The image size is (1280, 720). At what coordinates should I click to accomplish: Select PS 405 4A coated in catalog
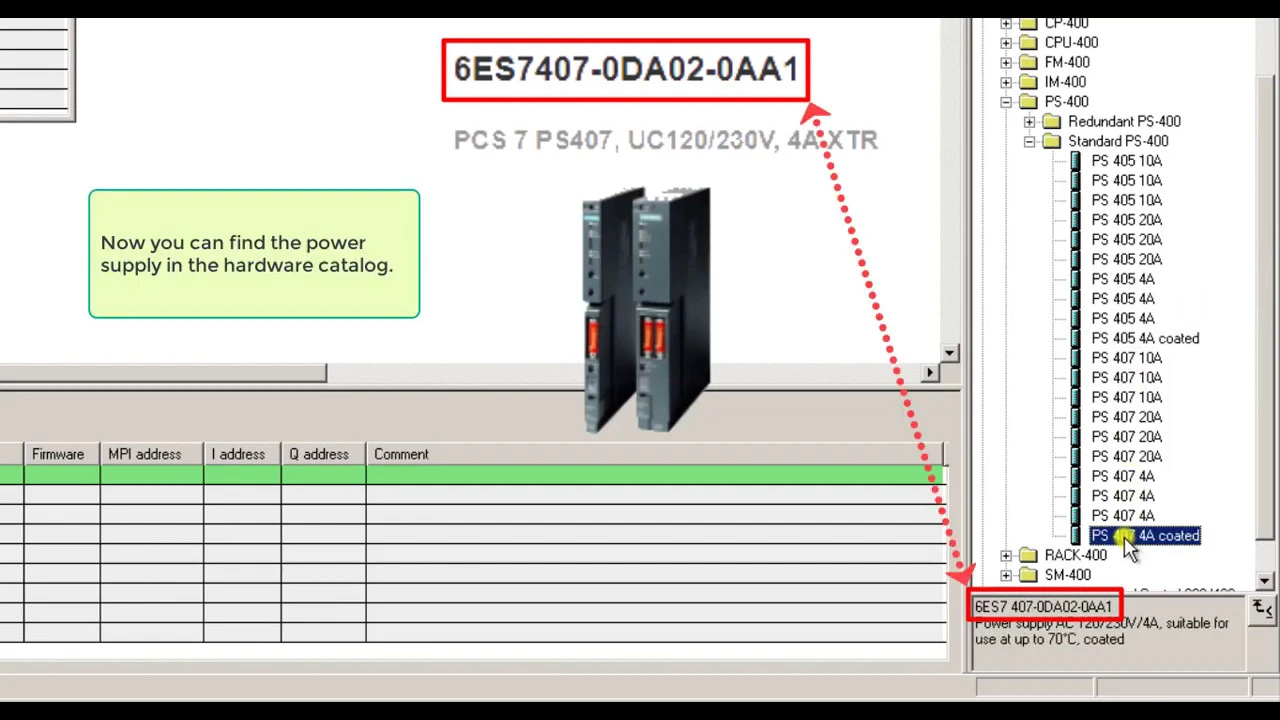(x=1145, y=338)
